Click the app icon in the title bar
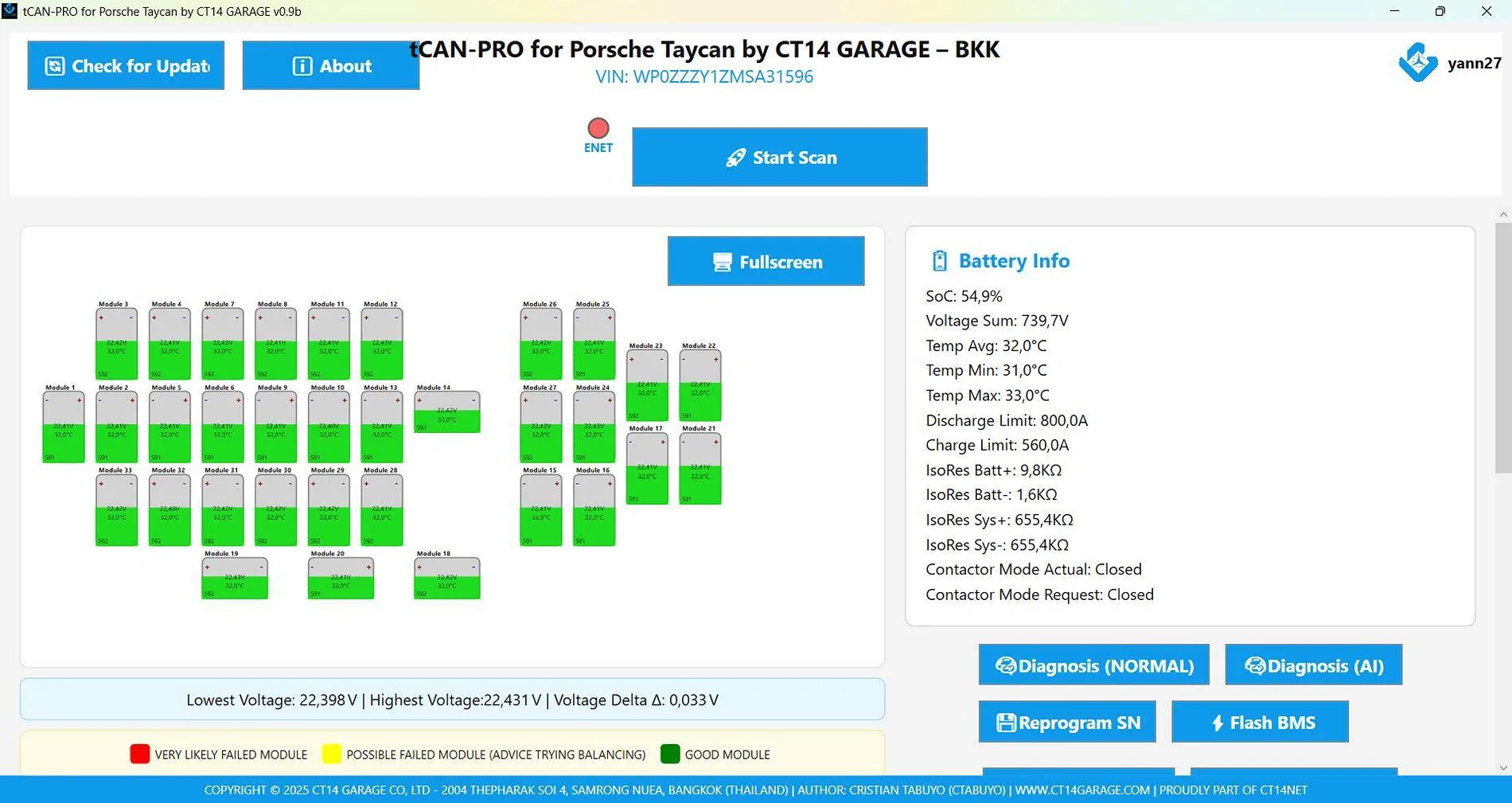The height and width of the screenshot is (803, 1512). point(10,11)
